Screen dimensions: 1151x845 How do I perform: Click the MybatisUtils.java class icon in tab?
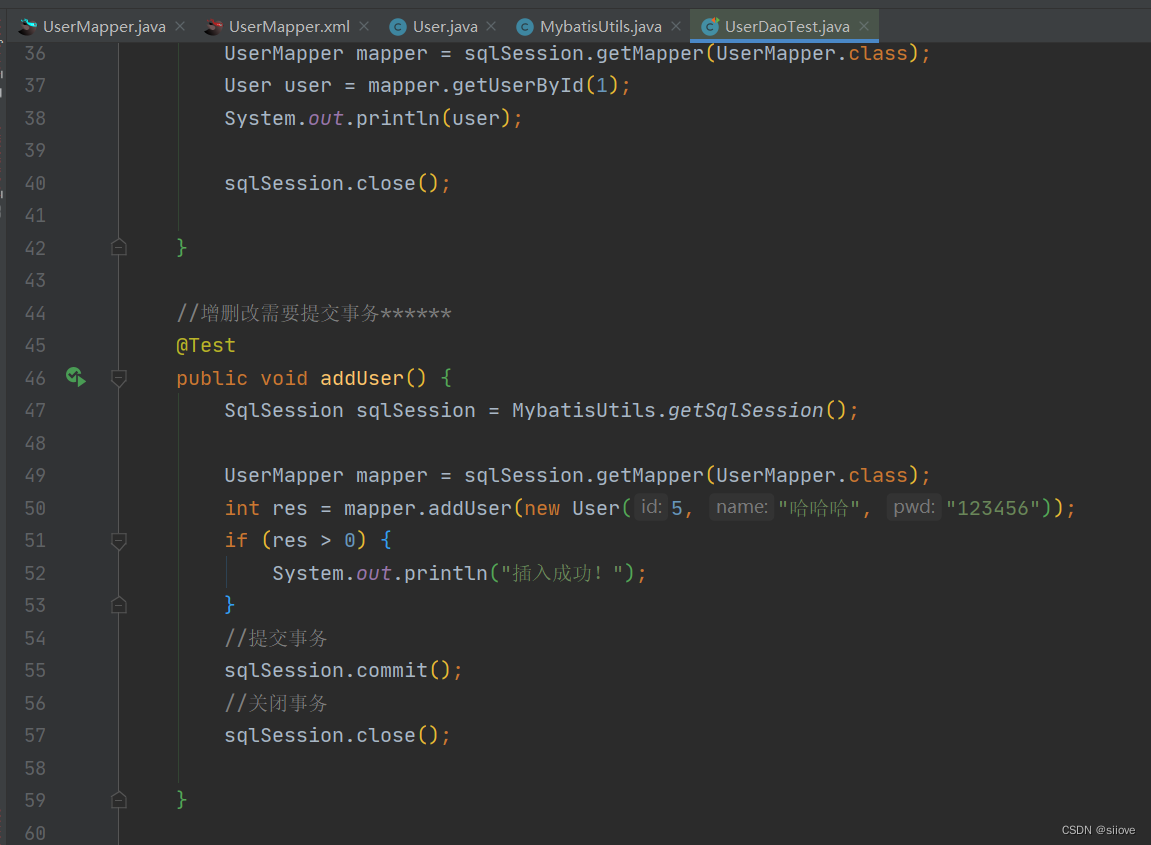[x=525, y=27]
